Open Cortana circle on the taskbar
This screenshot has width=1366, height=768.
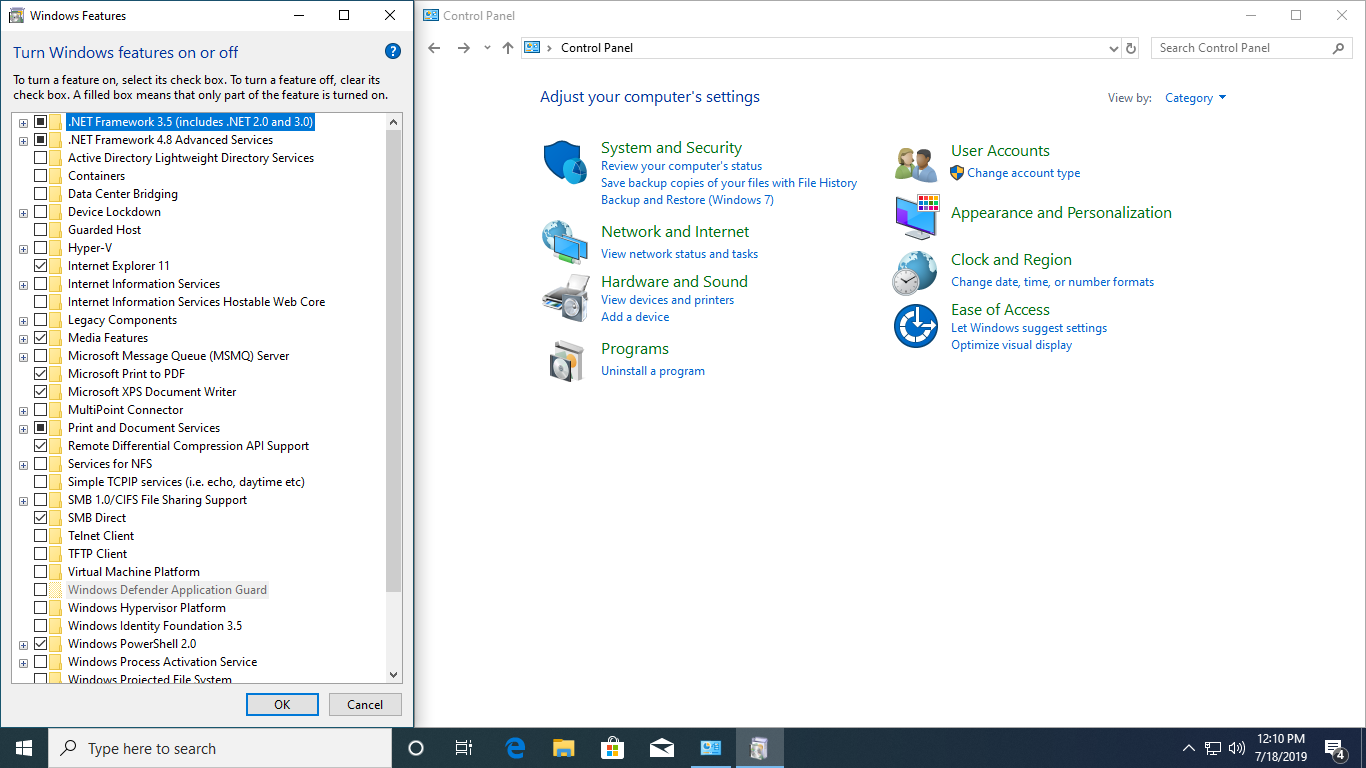[x=416, y=748]
